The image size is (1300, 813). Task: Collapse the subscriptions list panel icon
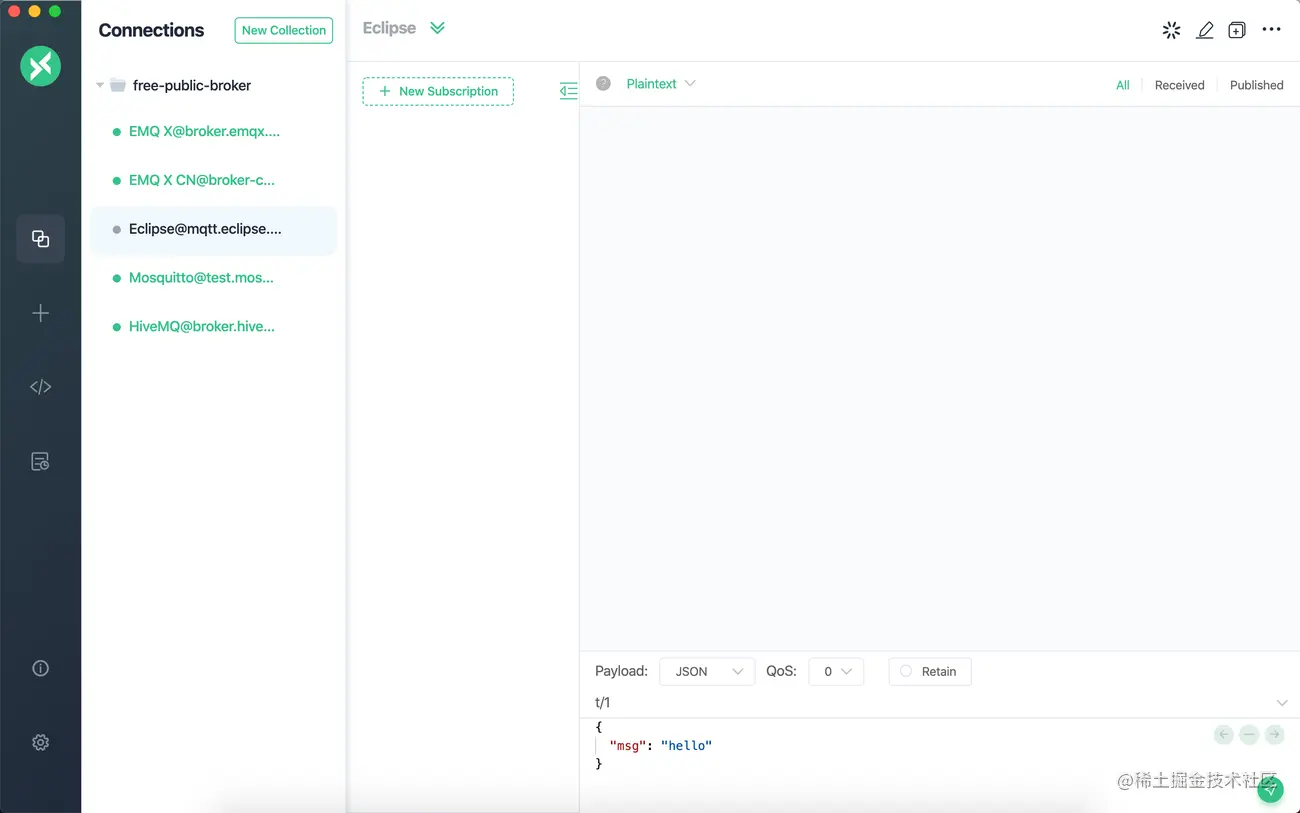pyautogui.click(x=568, y=91)
